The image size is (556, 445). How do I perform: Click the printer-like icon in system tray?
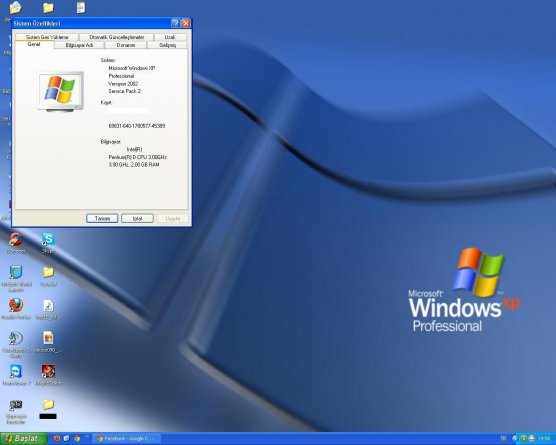point(532,439)
